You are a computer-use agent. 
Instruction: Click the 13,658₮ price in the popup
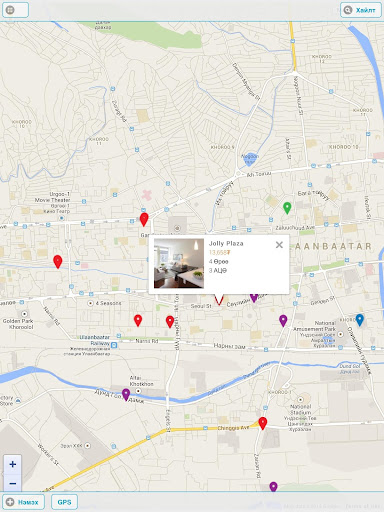coord(220,252)
